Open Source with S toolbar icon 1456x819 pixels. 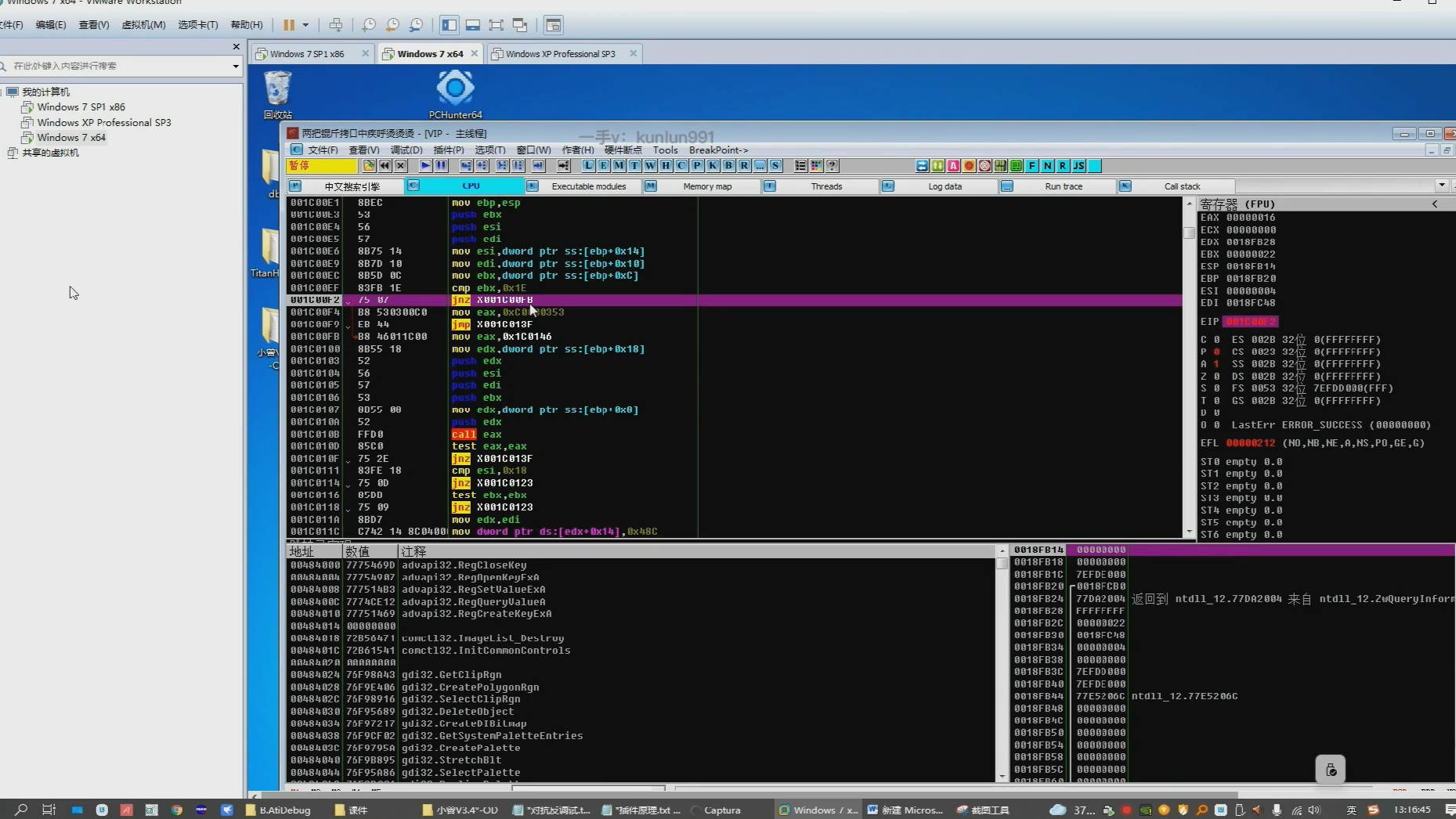coord(775,166)
